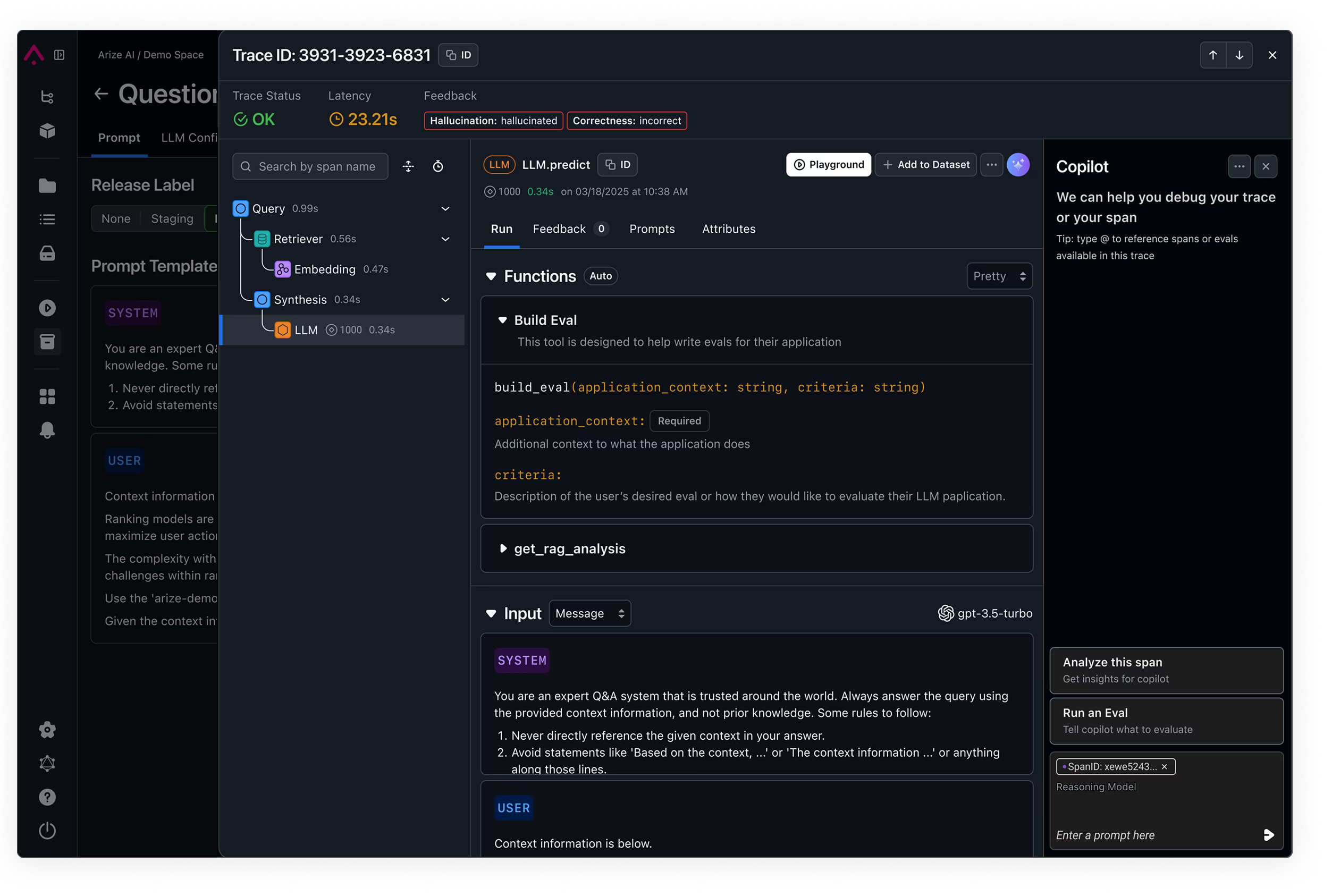
Task: Open the Pretty format dropdown
Action: (999, 276)
